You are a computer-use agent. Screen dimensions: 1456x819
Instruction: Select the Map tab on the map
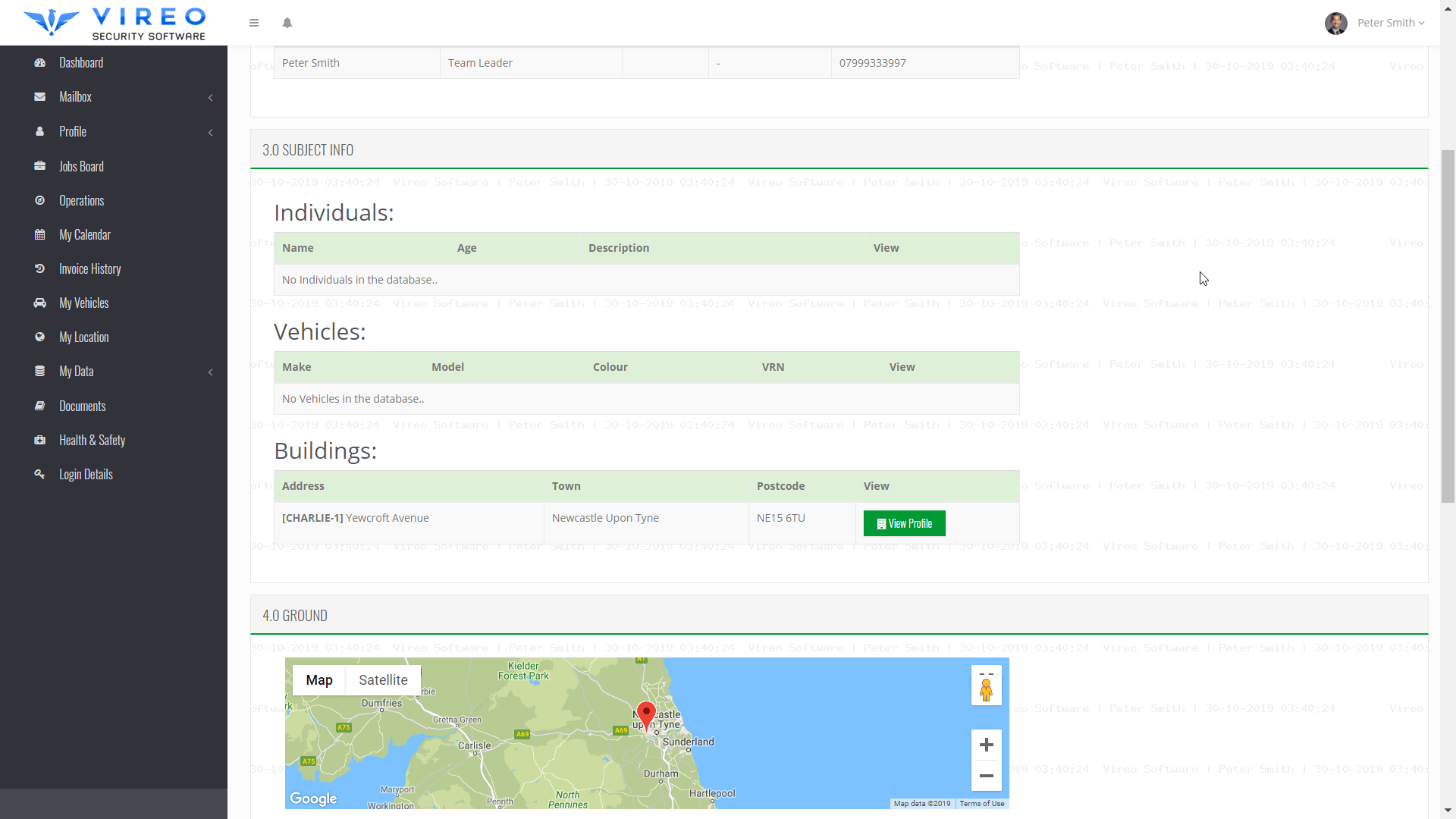tap(319, 679)
